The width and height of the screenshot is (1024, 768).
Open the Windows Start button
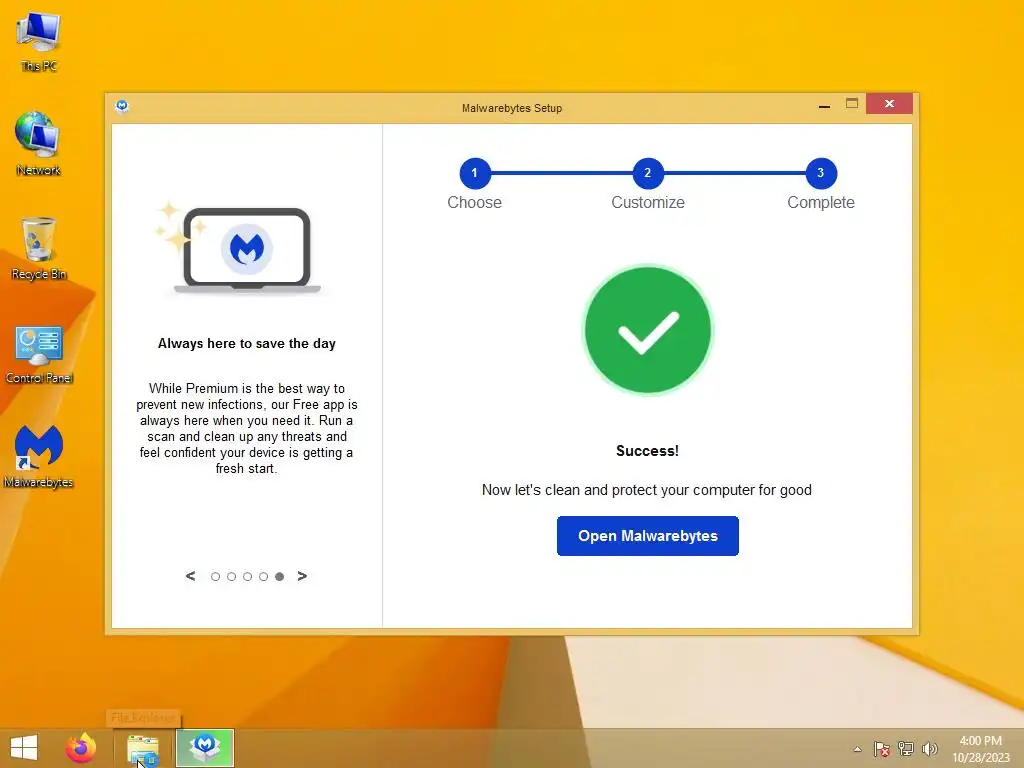tap(24, 748)
